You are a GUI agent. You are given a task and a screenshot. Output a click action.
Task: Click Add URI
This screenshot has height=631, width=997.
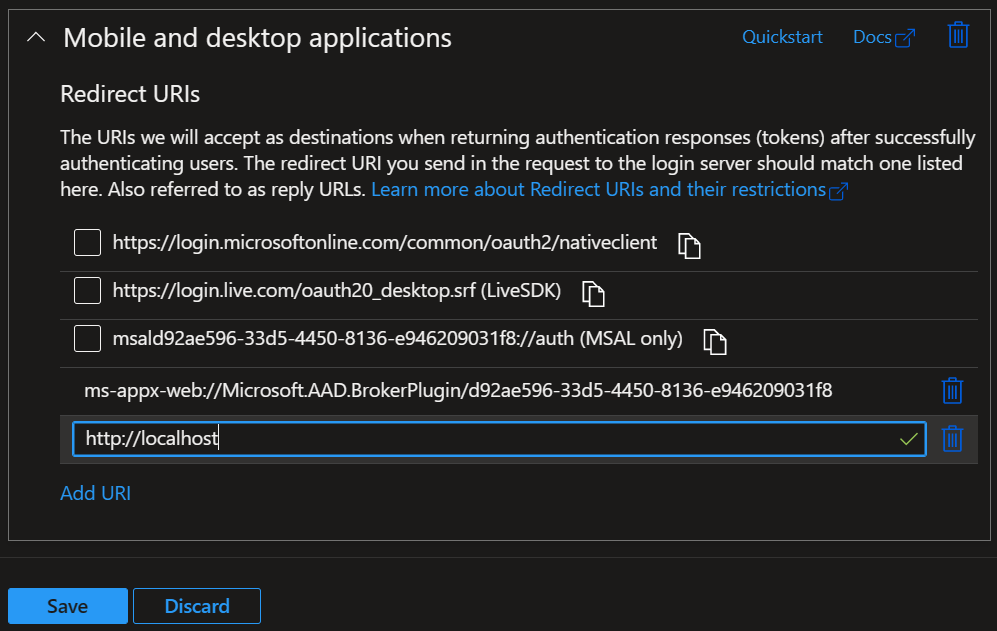coord(95,493)
